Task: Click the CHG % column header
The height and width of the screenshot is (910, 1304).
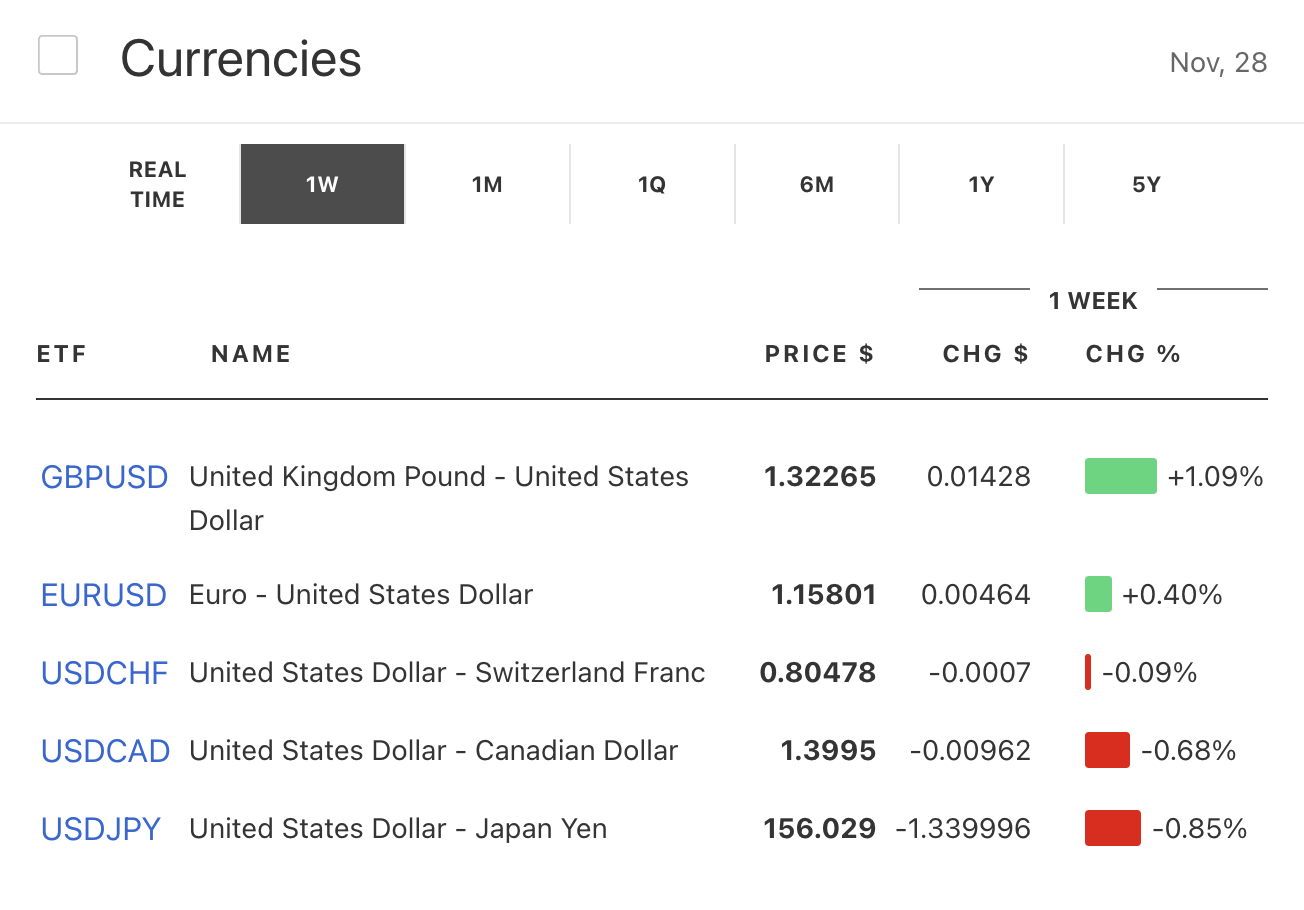Action: click(1133, 354)
